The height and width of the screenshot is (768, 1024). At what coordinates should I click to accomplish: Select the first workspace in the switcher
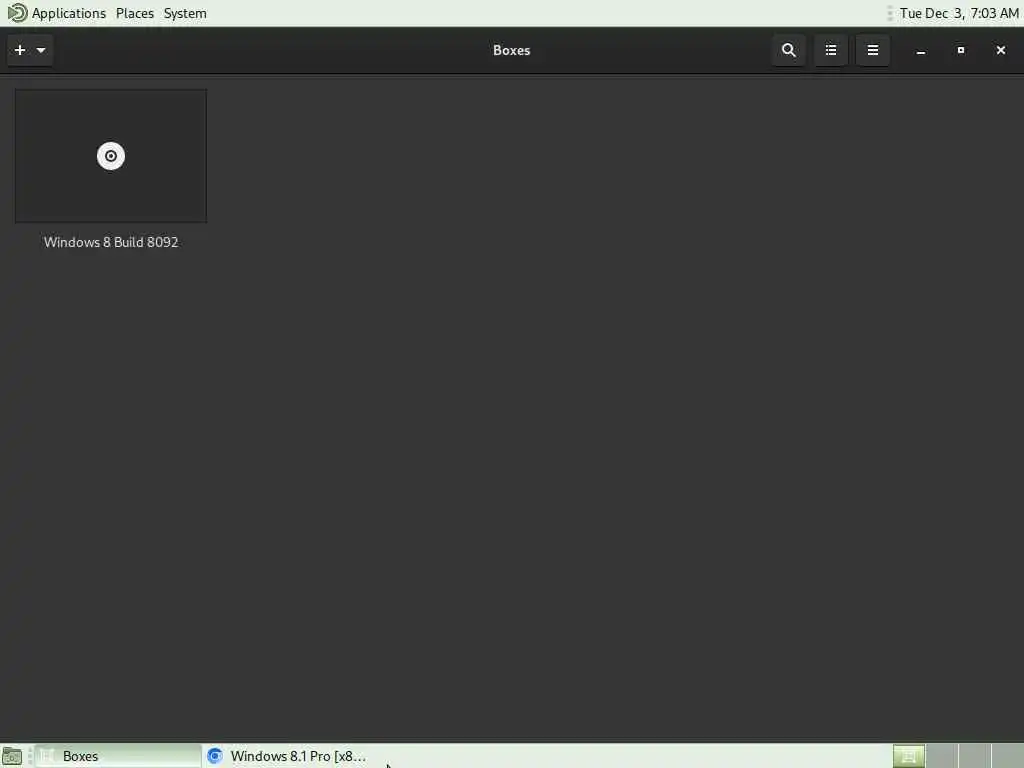909,756
